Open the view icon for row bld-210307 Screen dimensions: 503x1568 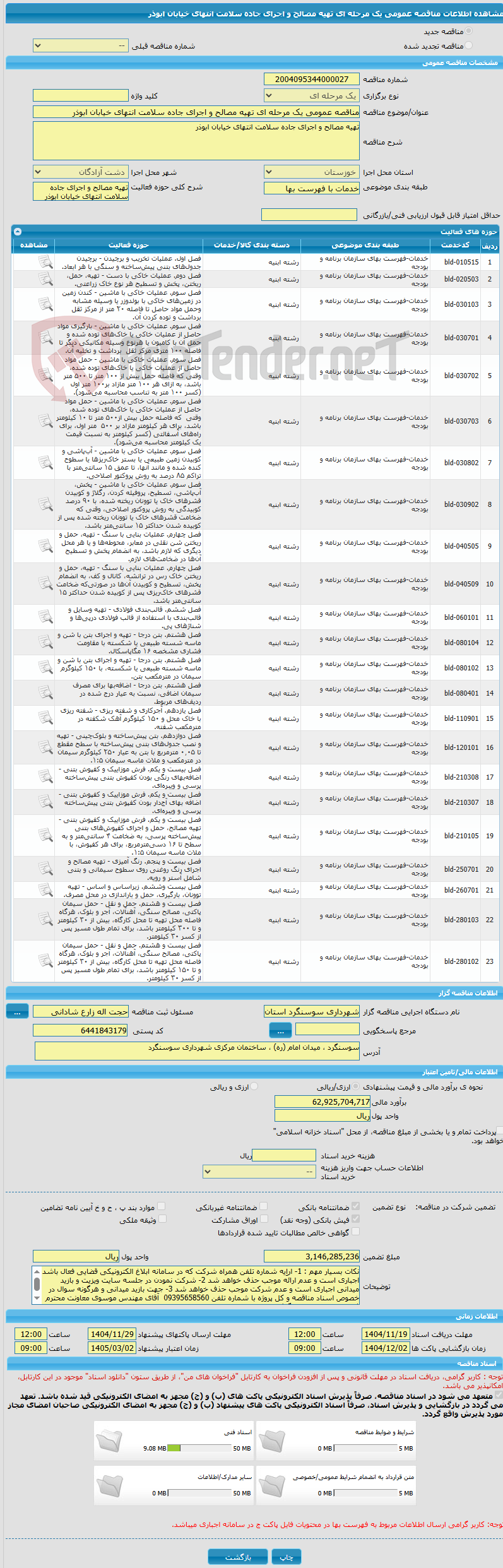tap(45, 802)
